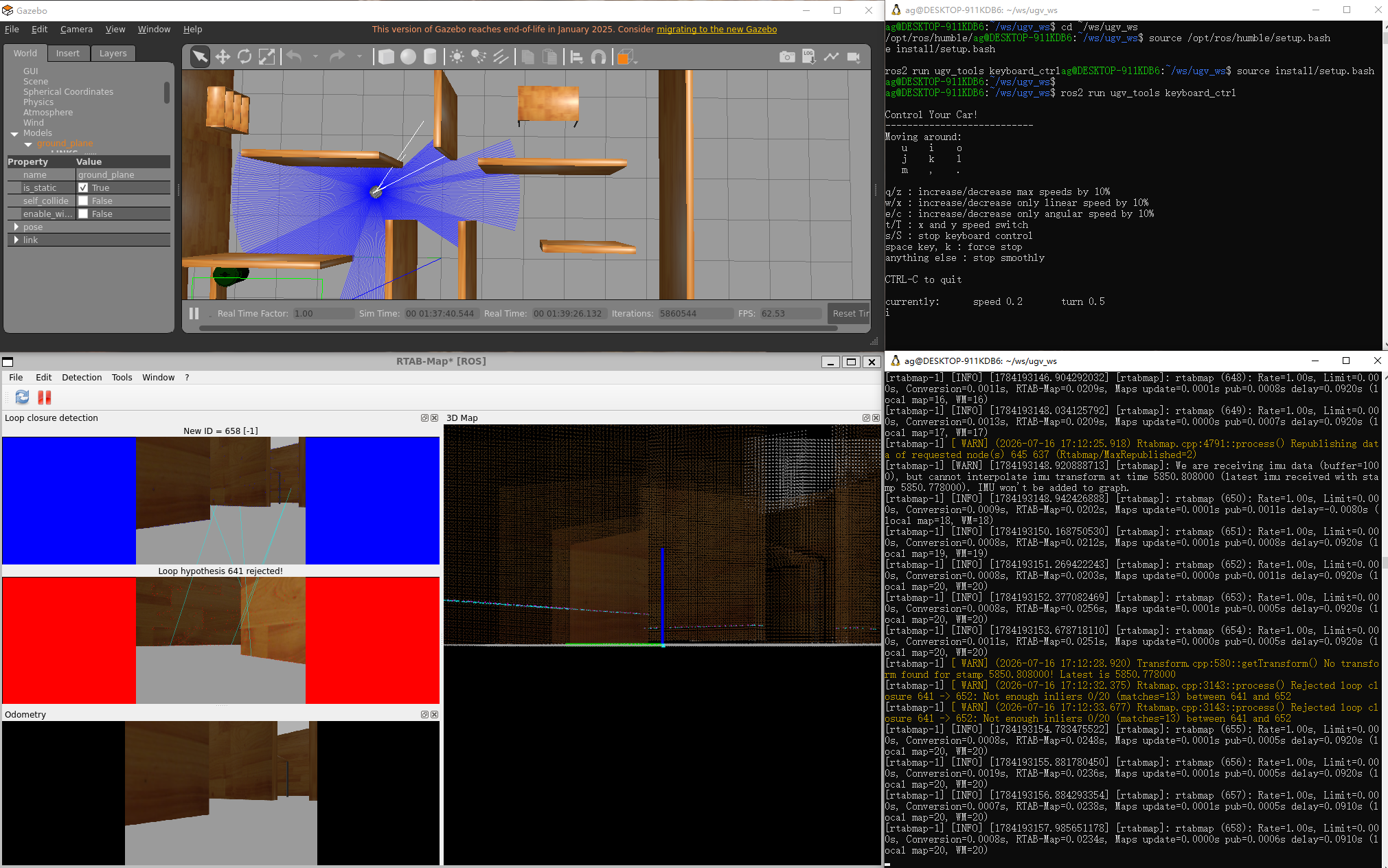This screenshot has width=1388, height=868.
Task: Insert a cylinder shape in Gazebo
Action: 430,57
